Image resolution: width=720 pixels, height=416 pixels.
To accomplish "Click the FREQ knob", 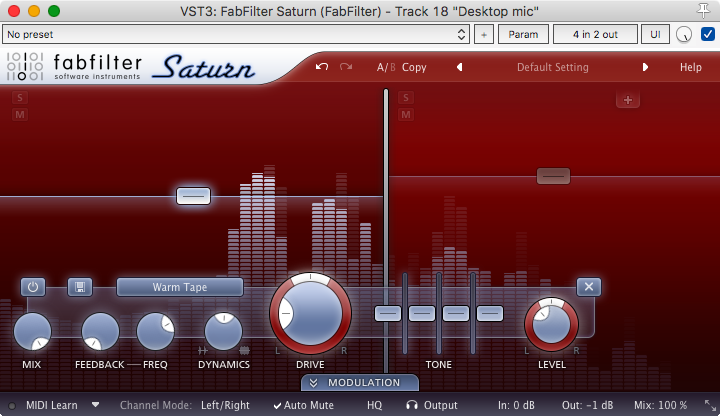I will [x=155, y=332].
